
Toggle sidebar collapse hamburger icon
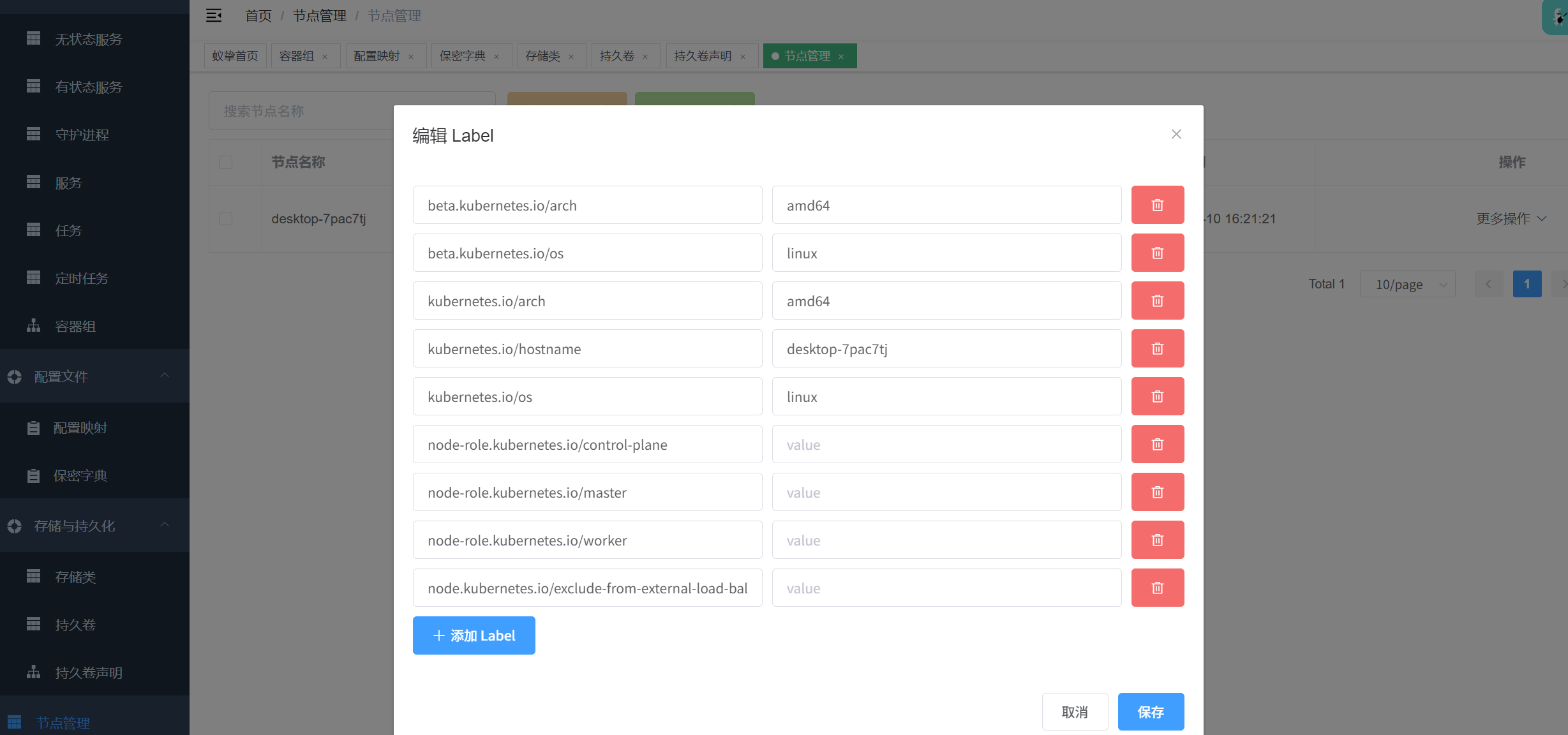point(214,15)
